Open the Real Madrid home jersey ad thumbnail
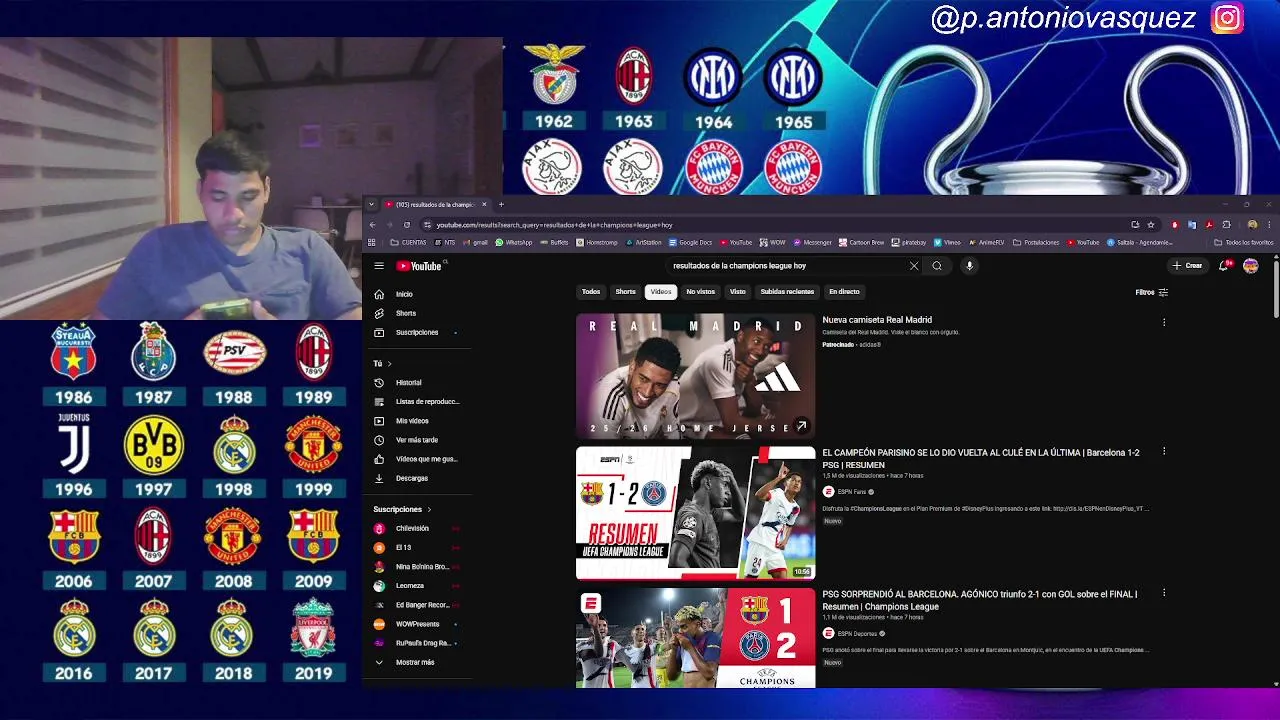 695,376
